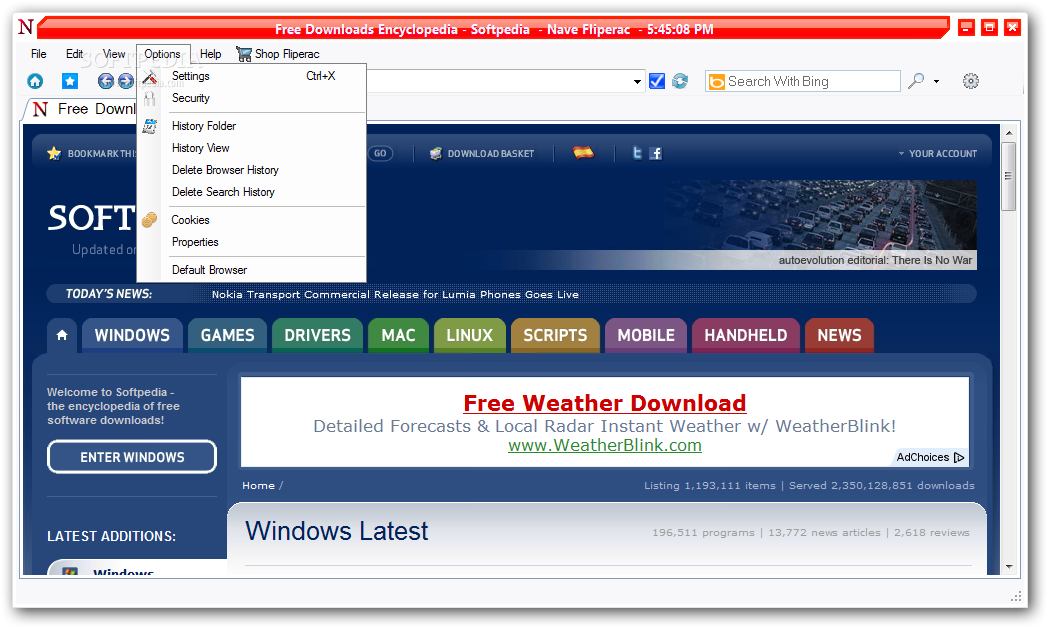The width and height of the screenshot is (1048, 628).
Task: Open the WINDOWS category tab
Action: click(x=132, y=335)
